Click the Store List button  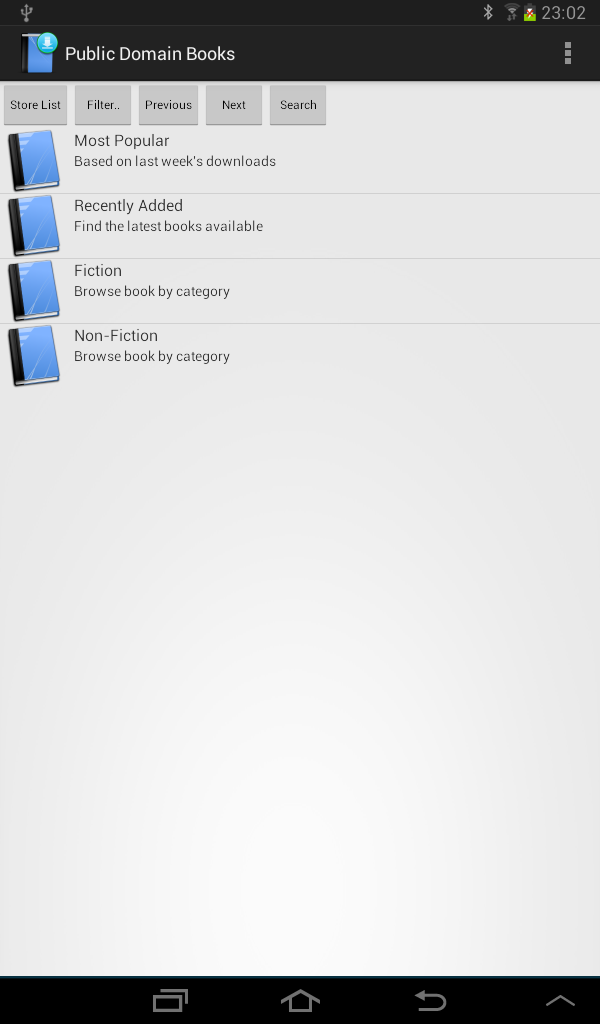(35, 104)
